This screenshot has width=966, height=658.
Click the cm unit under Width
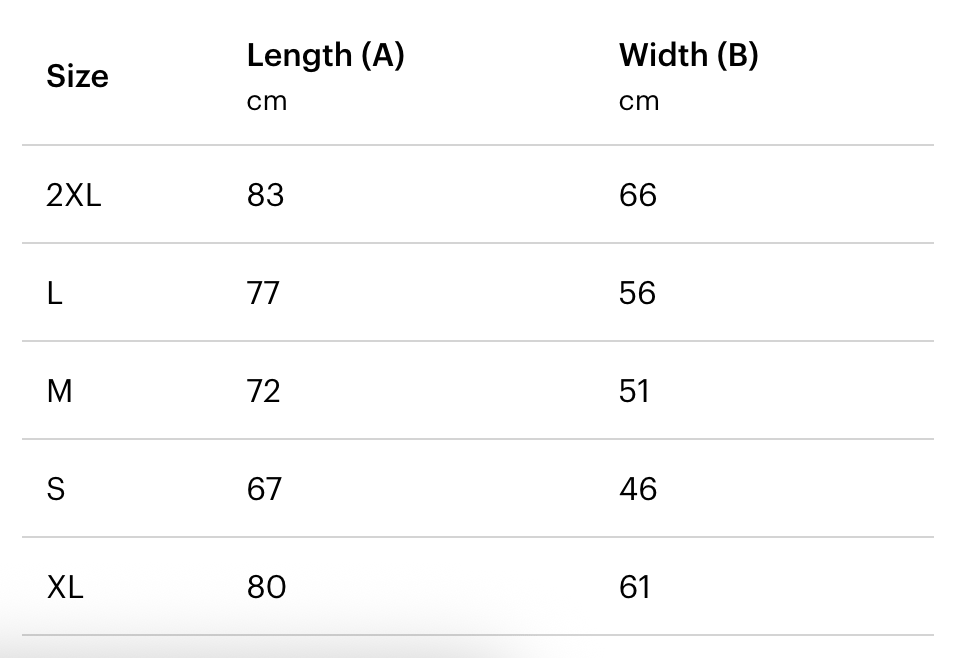[x=639, y=101]
